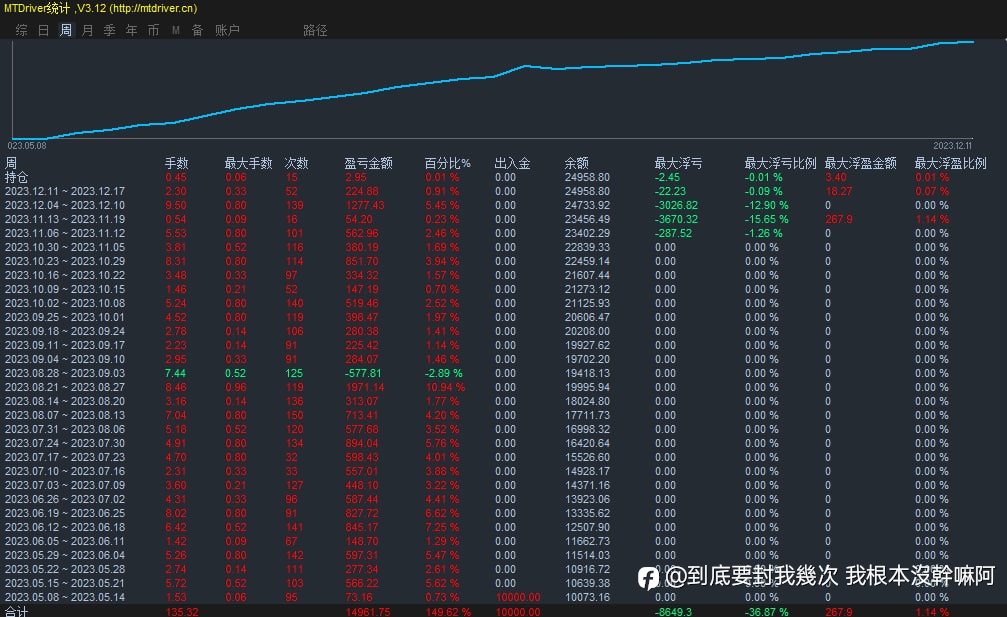Click the 余额 column header
The image size is (1007, 617).
[577, 163]
